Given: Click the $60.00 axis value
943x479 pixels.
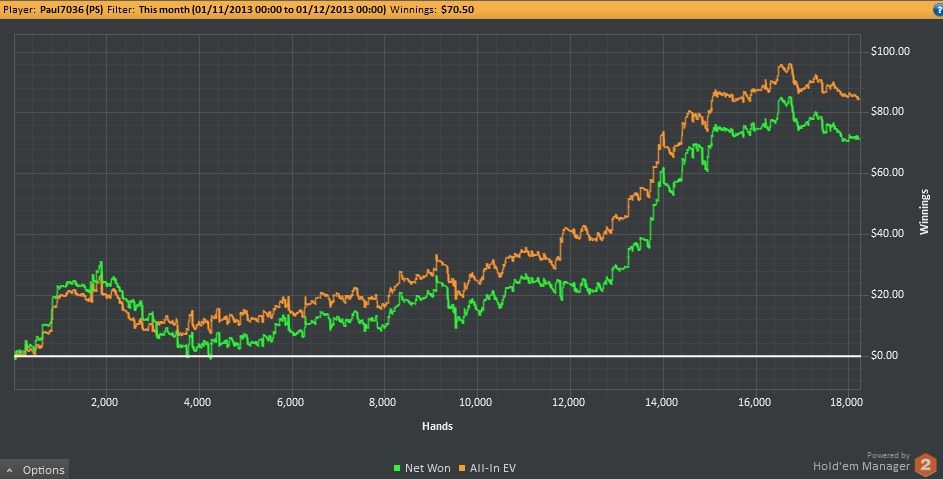Looking at the screenshot, I should coord(887,172).
